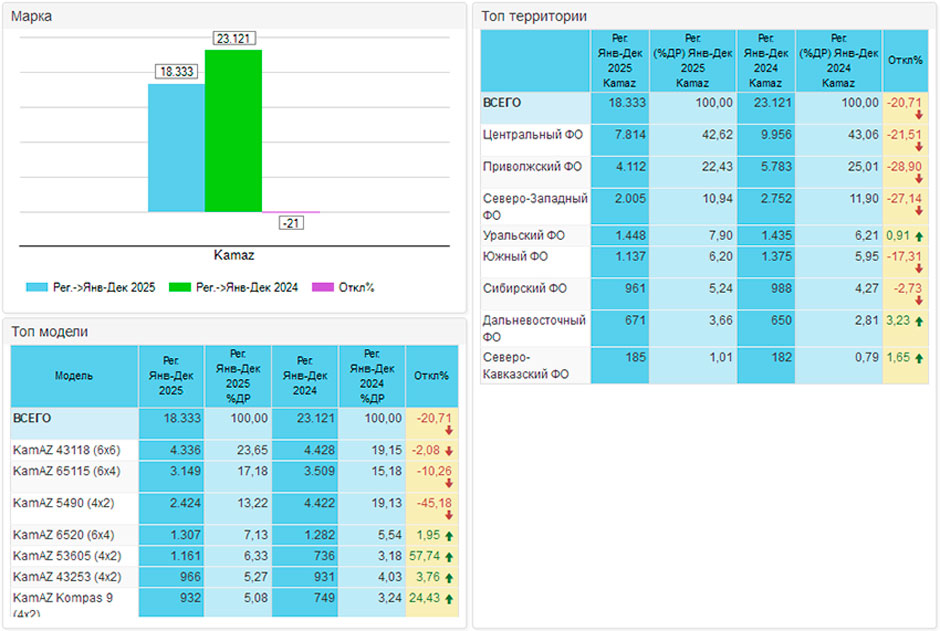Image resolution: width=940 pixels, height=631 pixels.
Task: Click green up arrow beside Дальневосточный ФО deviation
Action: (x=919, y=322)
